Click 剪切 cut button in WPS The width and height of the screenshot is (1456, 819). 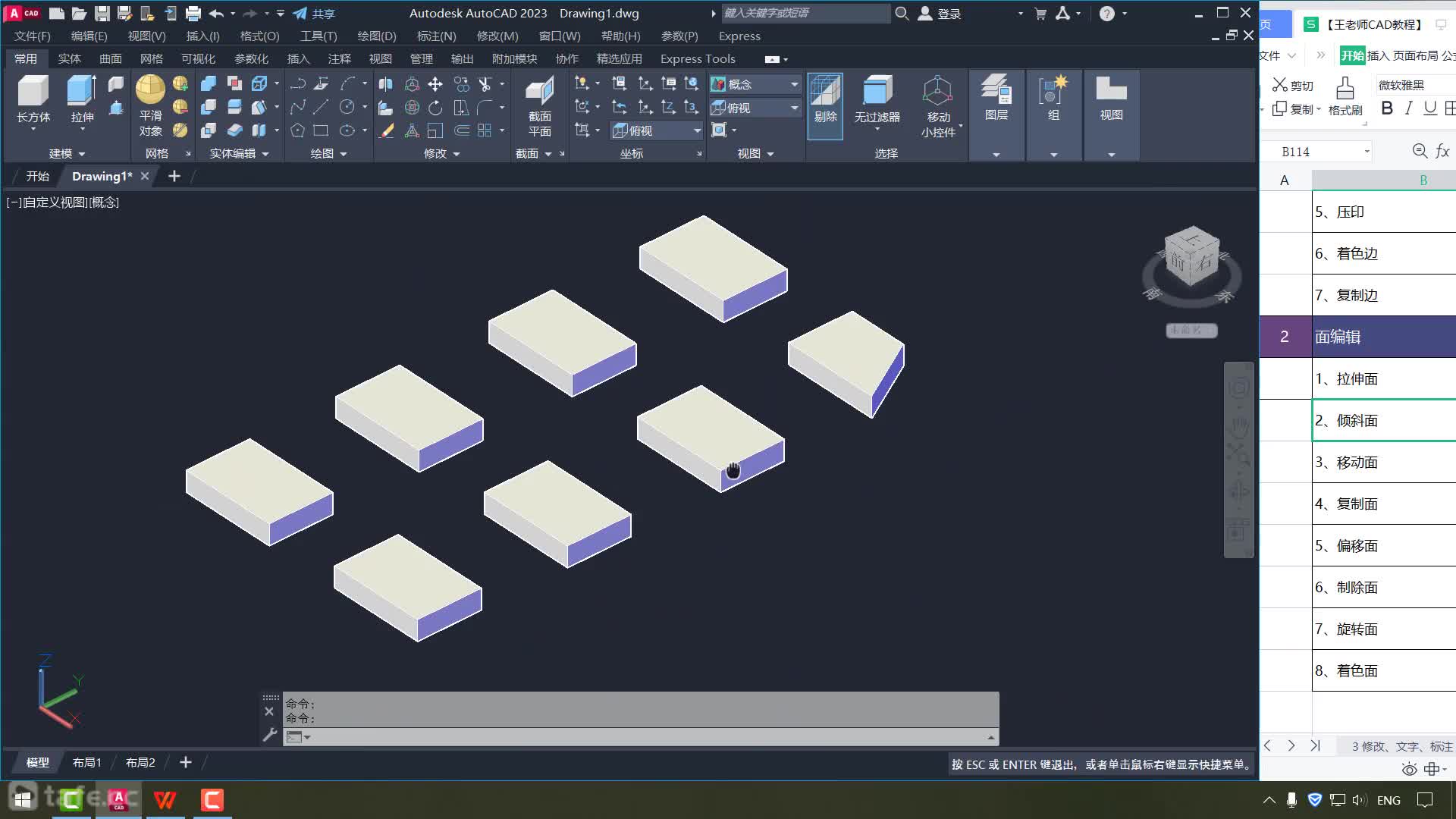coord(1292,85)
